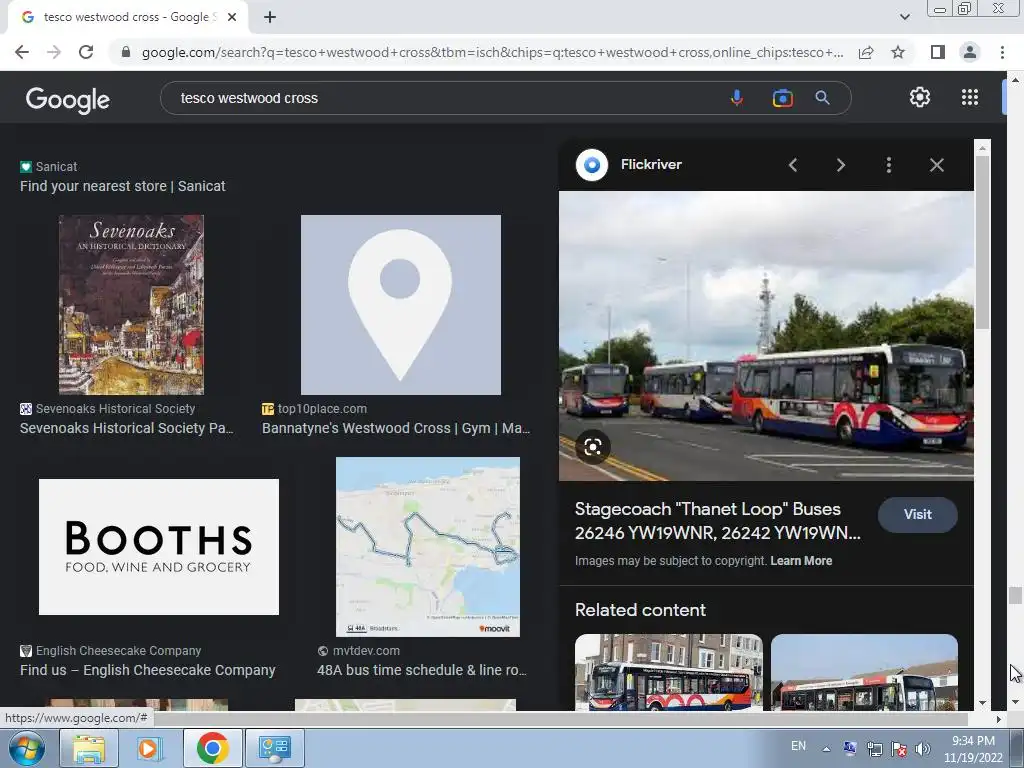Click the Google logo
Image resolution: width=1024 pixels, height=768 pixels.
[67, 99]
